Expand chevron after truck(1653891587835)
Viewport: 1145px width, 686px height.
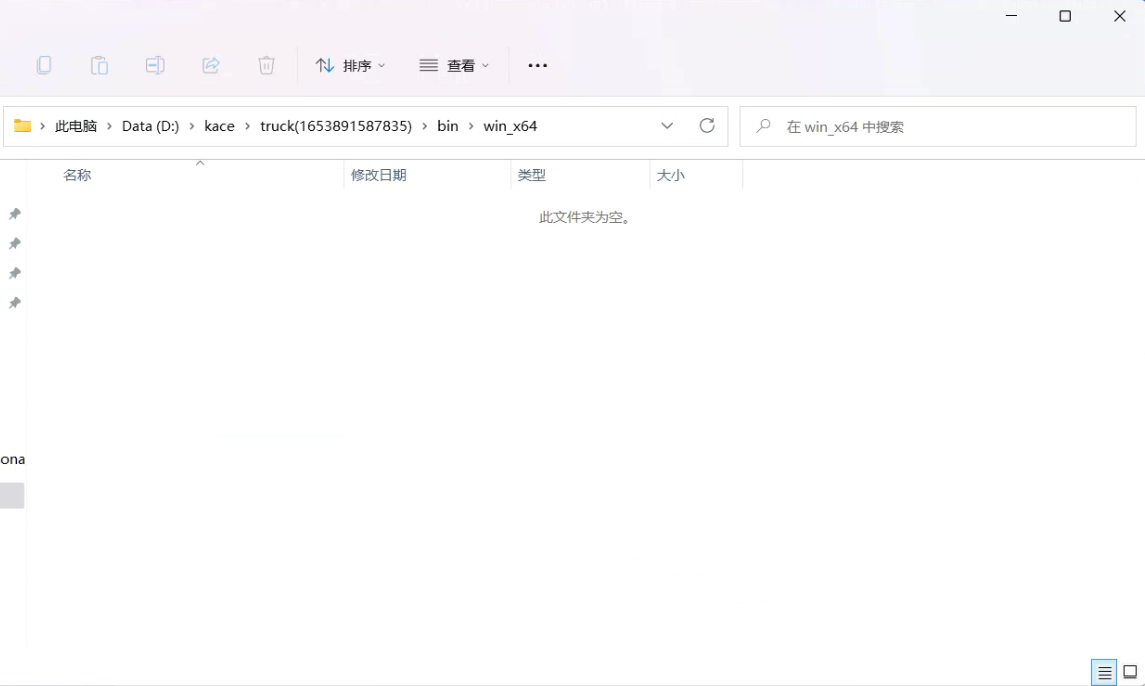tap(424, 126)
